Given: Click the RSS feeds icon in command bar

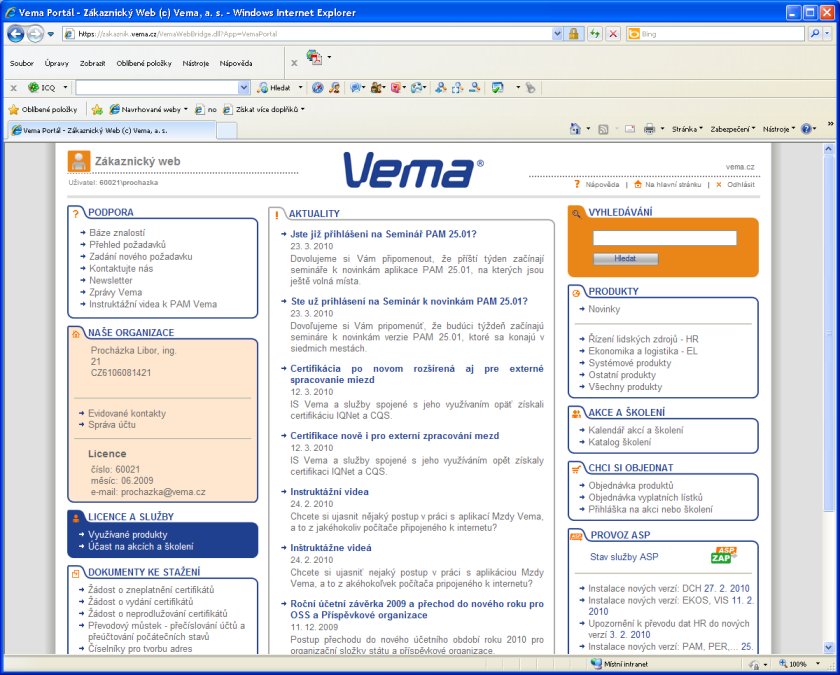Looking at the screenshot, I should pyautogui.click(x=603, y=129).
